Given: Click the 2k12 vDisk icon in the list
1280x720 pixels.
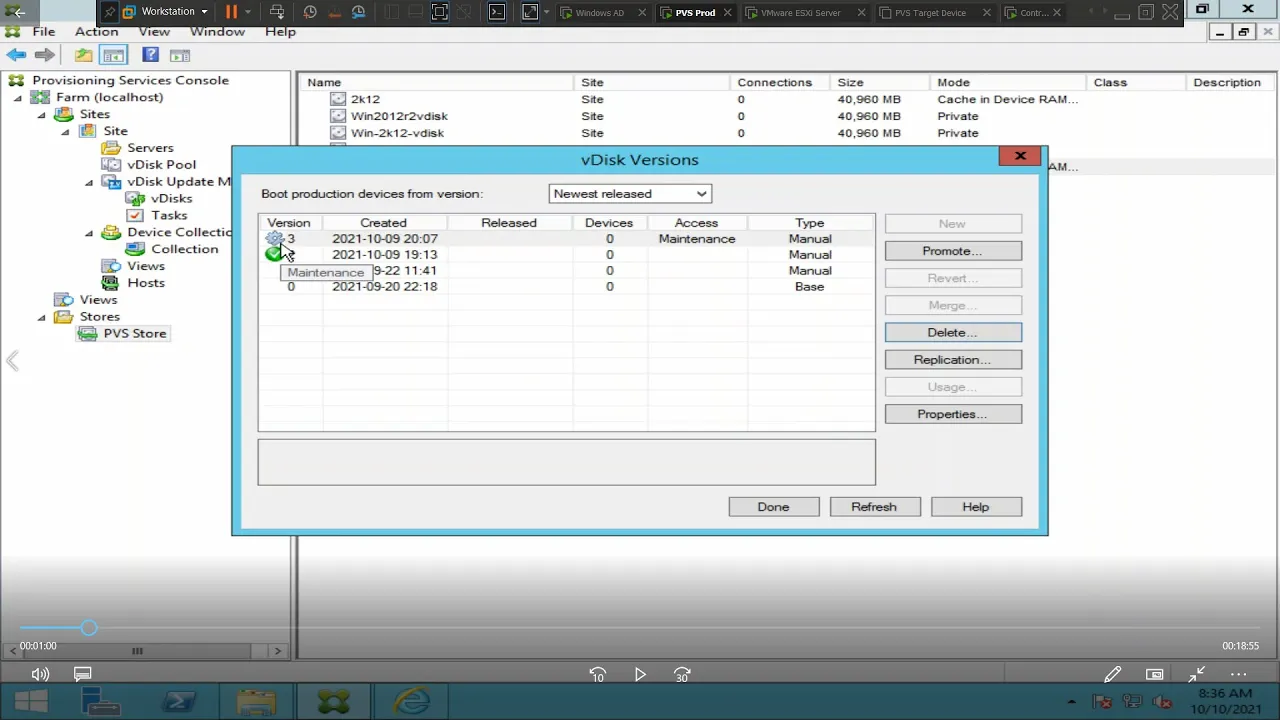Looking at the screenshot, I should (338, 99).
